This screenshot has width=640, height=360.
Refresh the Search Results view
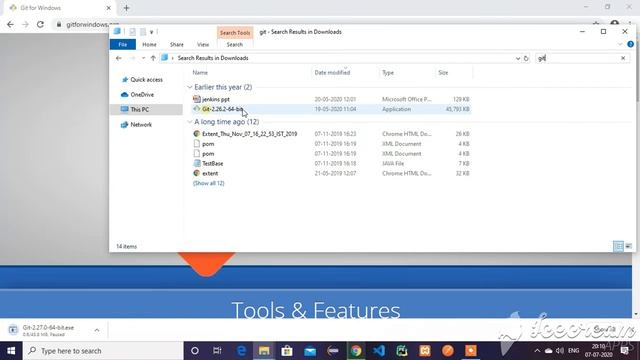tap(526, 58)
